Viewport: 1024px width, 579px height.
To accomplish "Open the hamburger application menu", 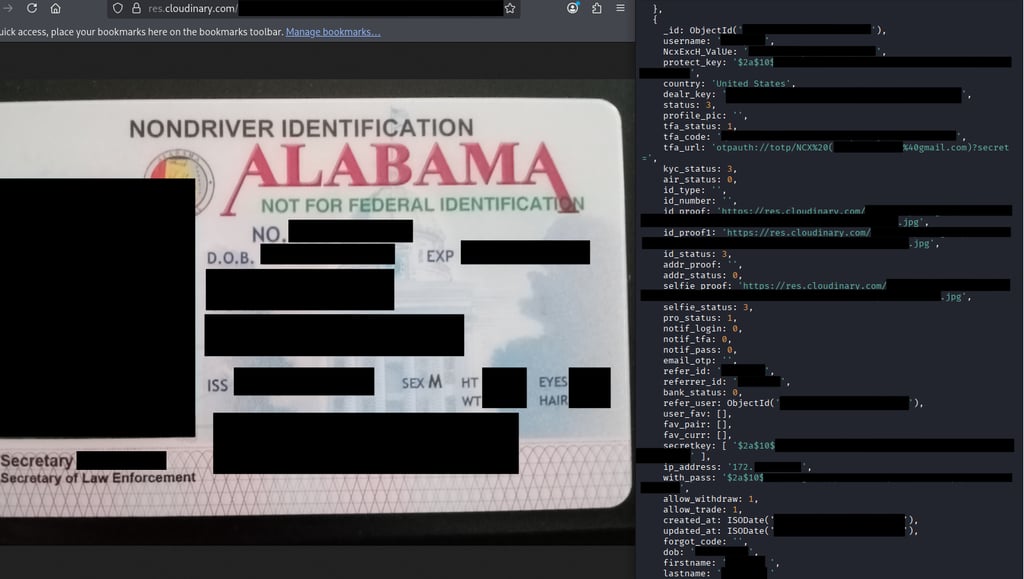I will [x=620, y=8].
